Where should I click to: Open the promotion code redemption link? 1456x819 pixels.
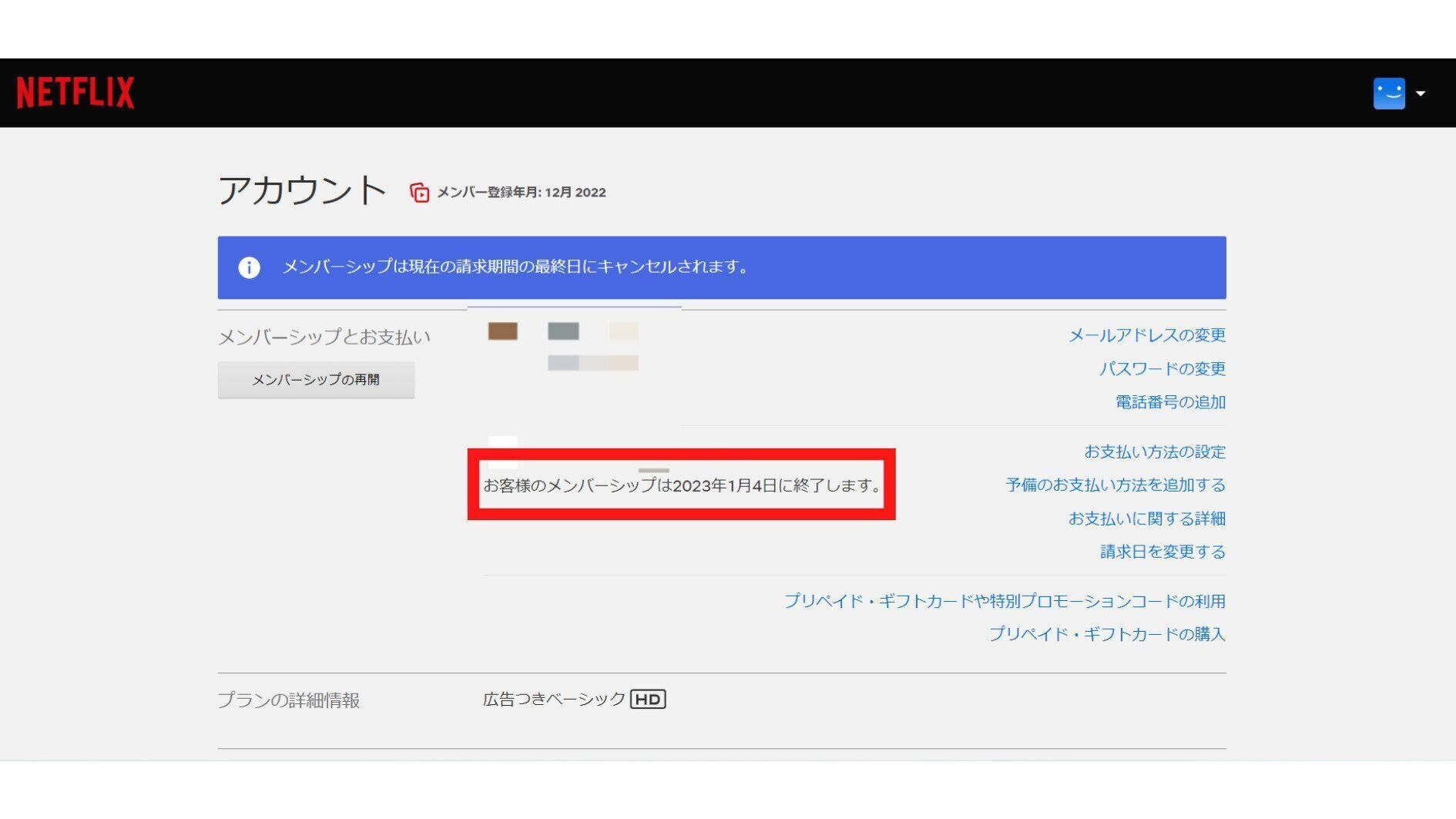(1004, 601)
